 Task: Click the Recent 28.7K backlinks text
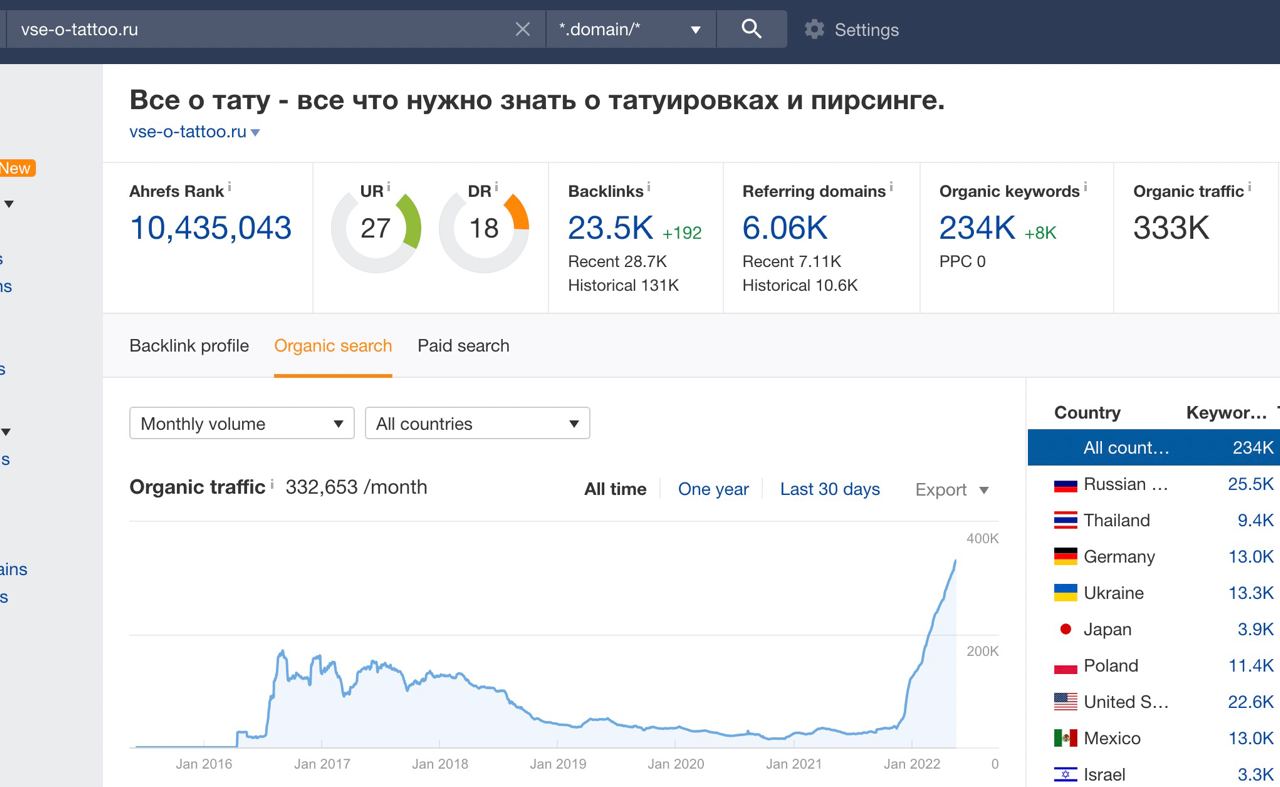(x=617, y=262)
